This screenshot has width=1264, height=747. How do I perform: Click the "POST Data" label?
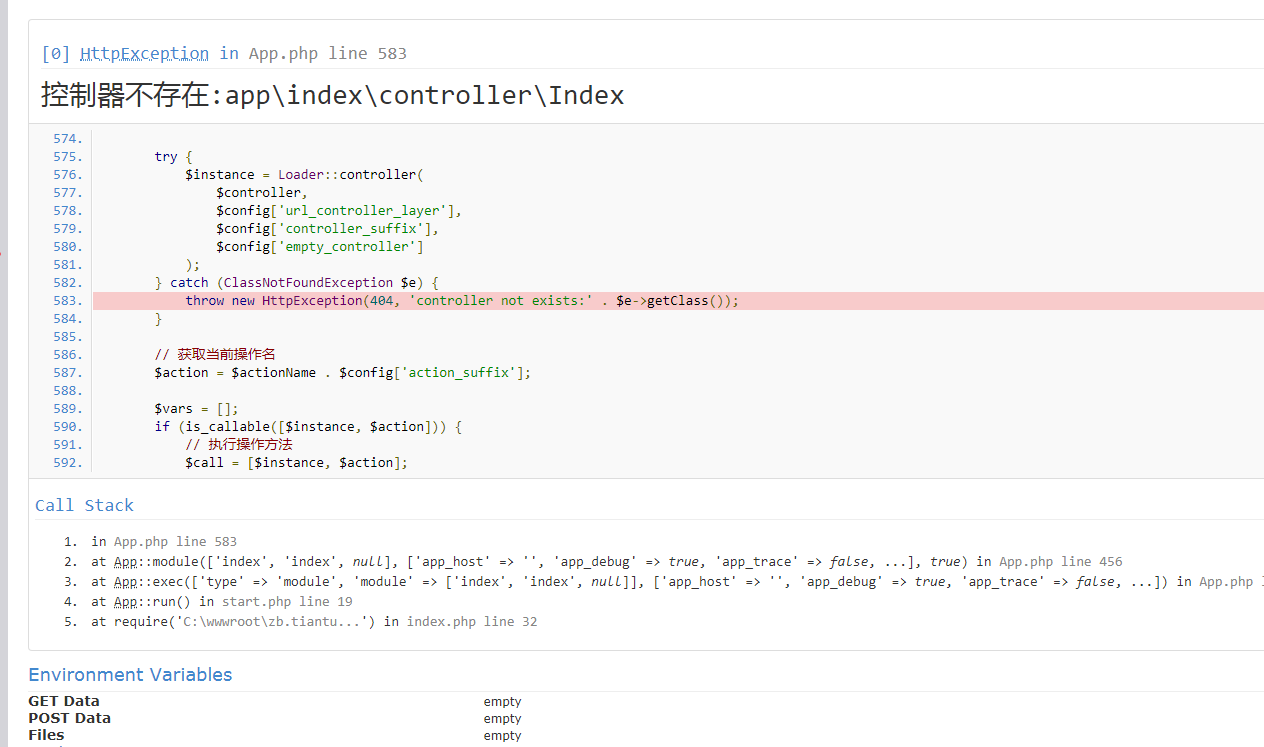coord(69,718)
